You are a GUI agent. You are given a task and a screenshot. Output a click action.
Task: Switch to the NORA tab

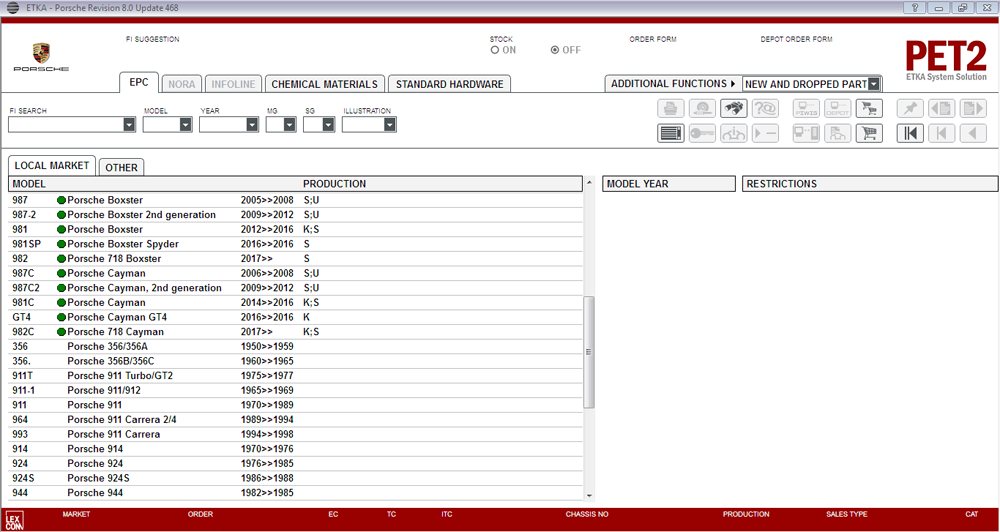182,84
